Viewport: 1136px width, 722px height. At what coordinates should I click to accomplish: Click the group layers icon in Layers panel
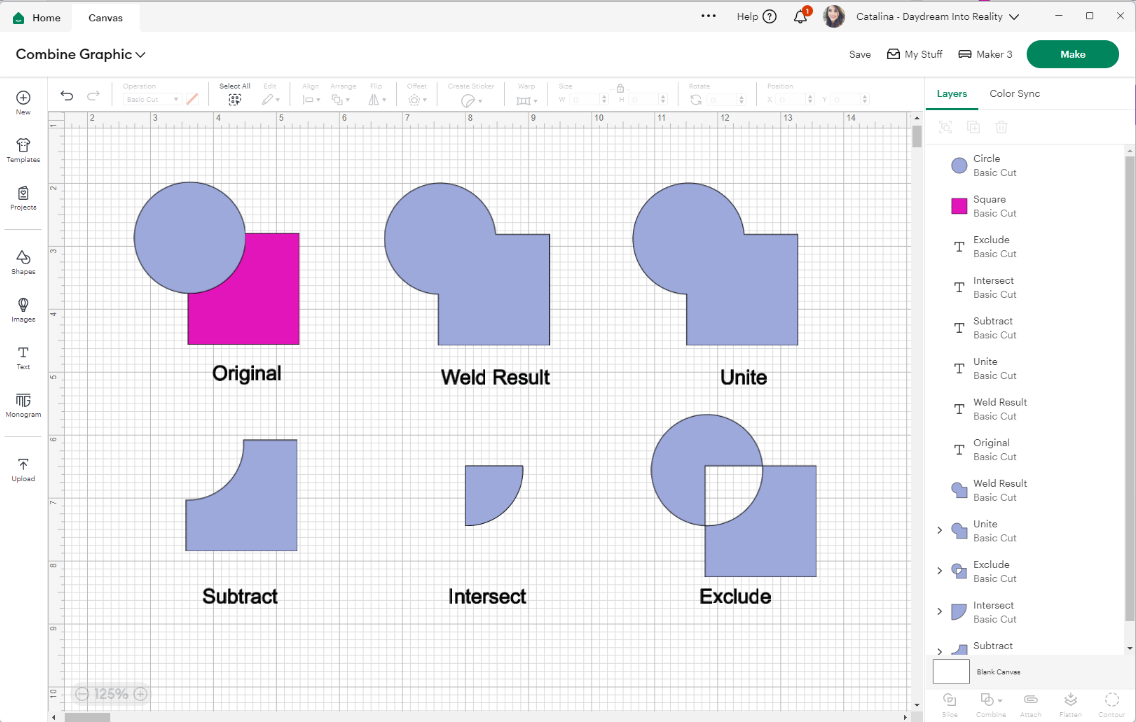pos(945,127)
